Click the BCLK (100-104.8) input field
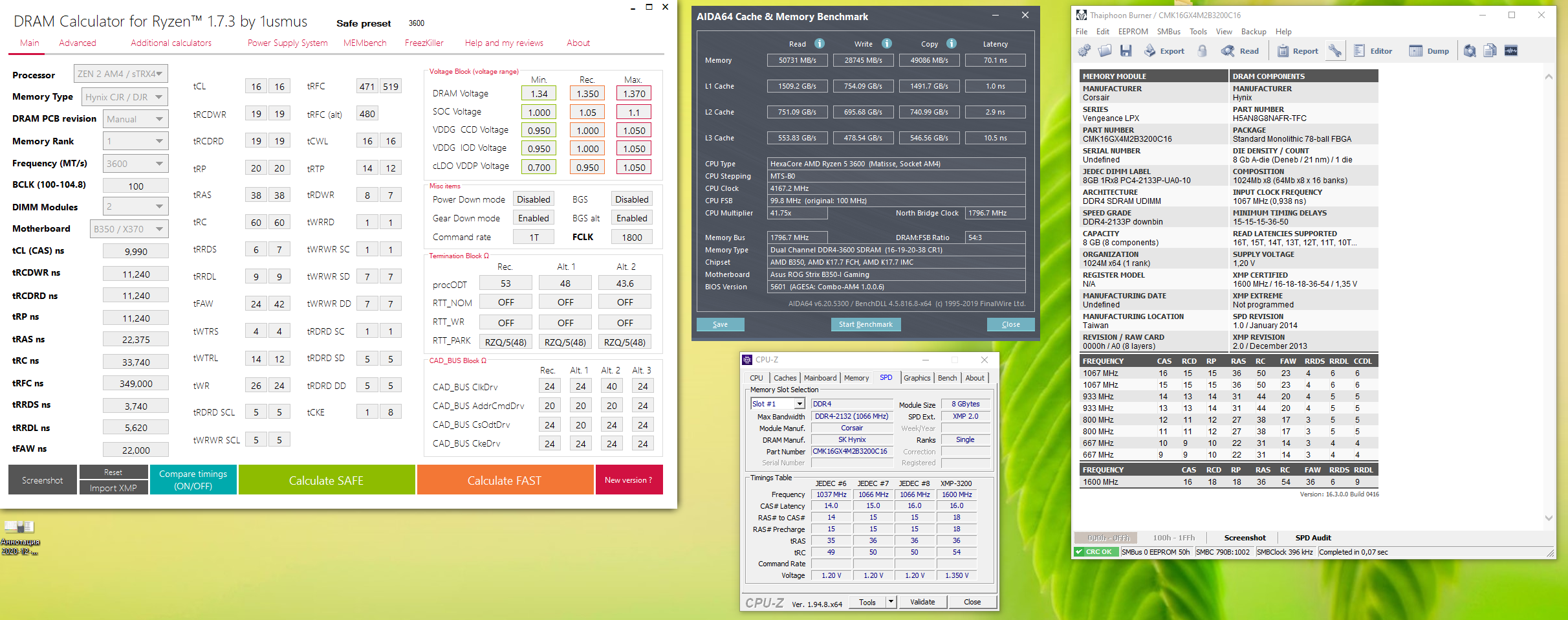1568x620 pixels. (136, 186)
